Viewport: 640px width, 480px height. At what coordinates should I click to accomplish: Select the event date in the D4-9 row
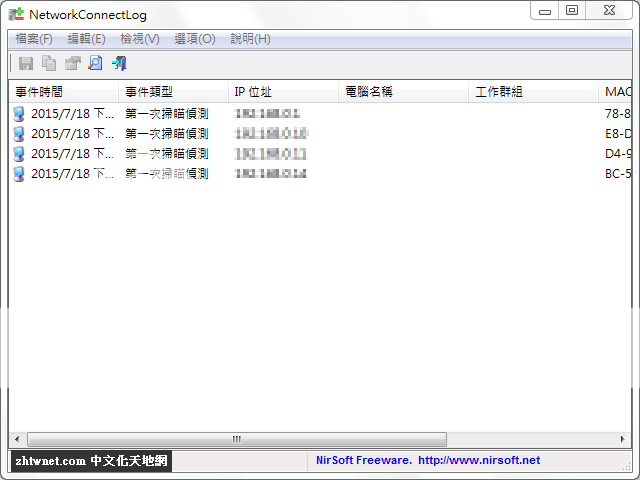coord(72,154)
